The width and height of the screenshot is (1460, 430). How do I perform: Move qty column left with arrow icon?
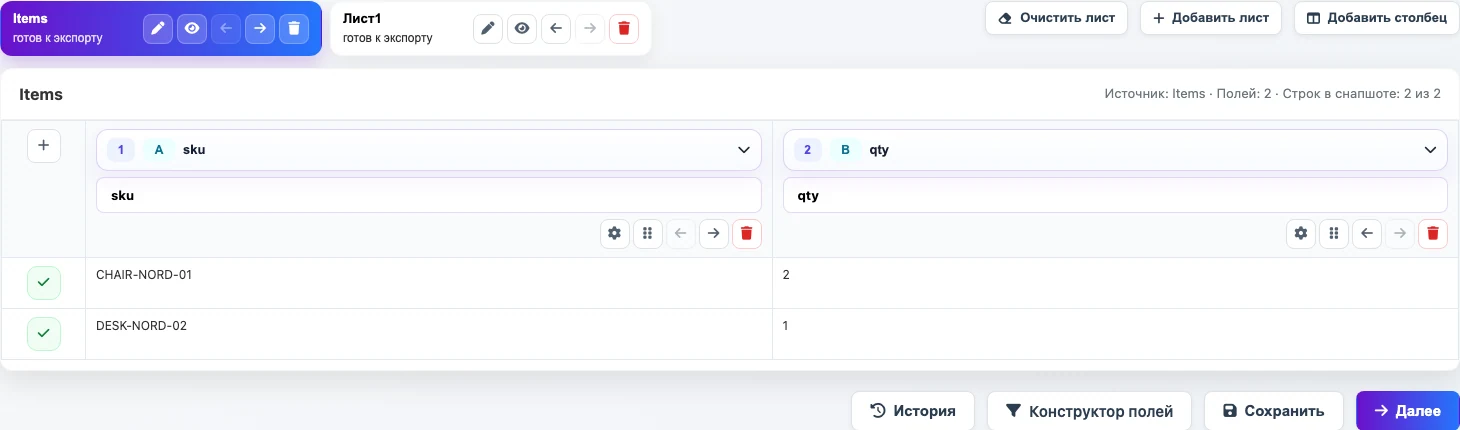(x=1367, y=234)
